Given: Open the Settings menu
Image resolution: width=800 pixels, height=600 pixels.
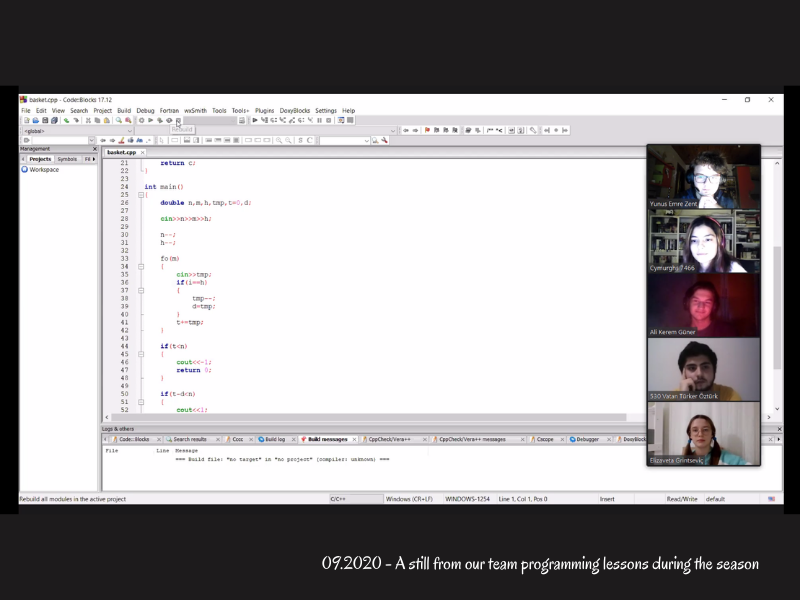Looking at the screenshot, I should [x=326, y=110].
